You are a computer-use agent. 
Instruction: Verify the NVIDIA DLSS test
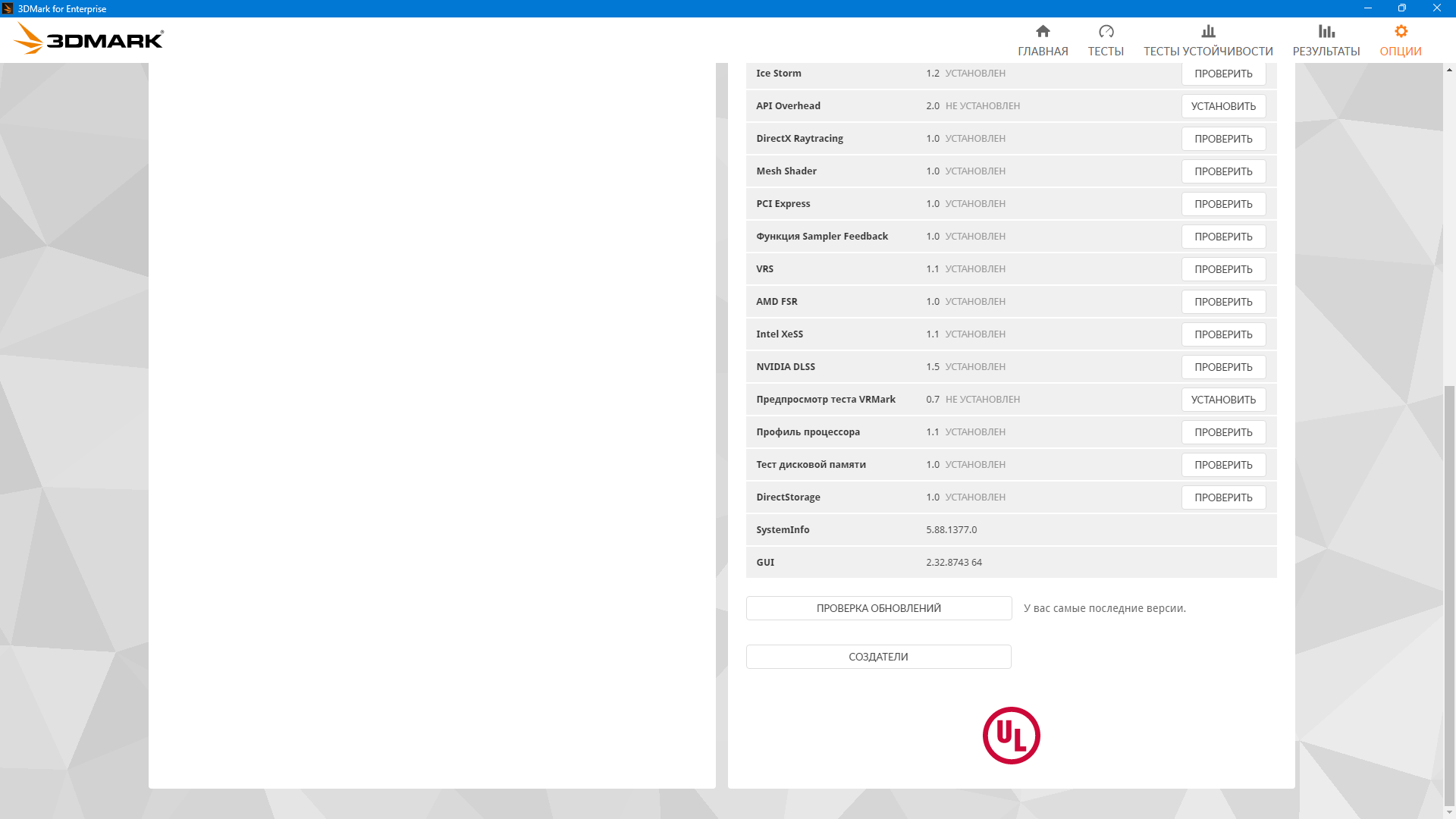[1223, 367]
